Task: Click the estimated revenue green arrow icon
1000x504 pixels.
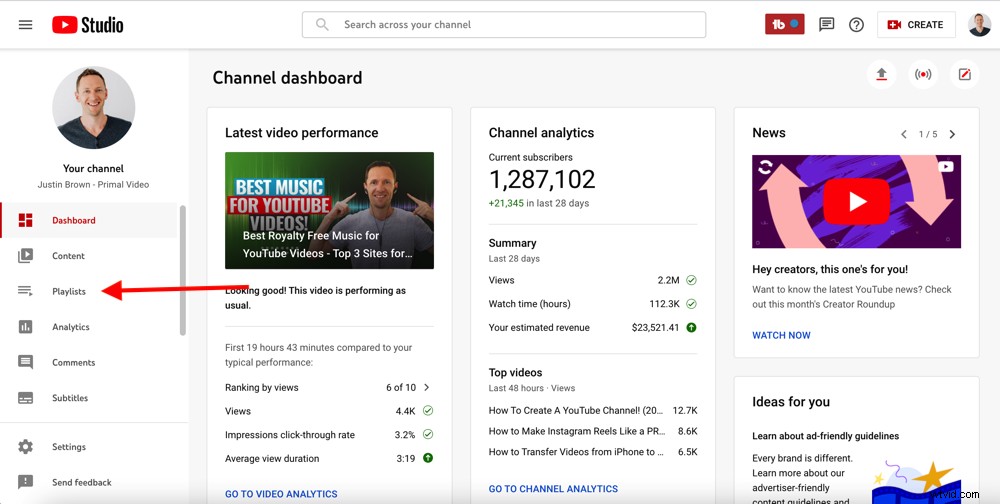Action: 691,327
